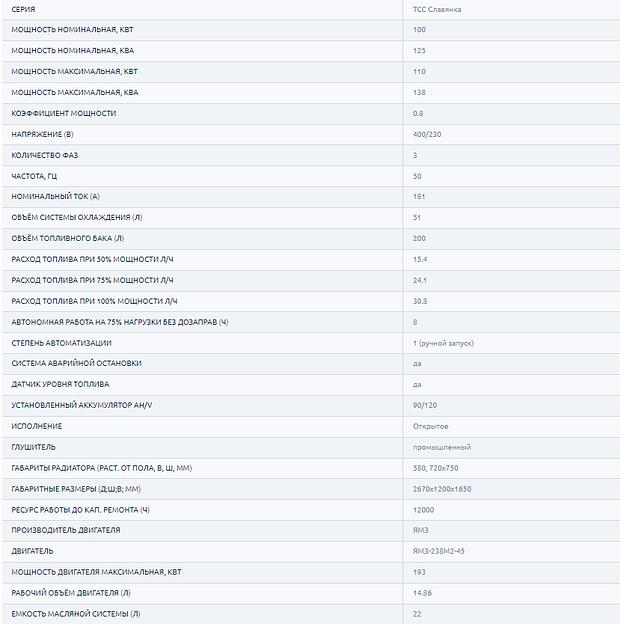The image size is (621, 624).
Task: Select the dimensions value 2670x1200x1650
Action: [x=442, y=488]
